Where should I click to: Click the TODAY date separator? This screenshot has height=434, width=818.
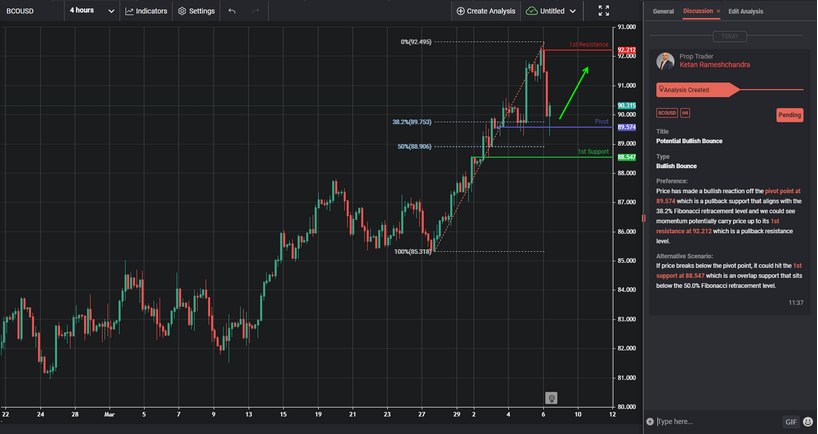click(729, 36)
